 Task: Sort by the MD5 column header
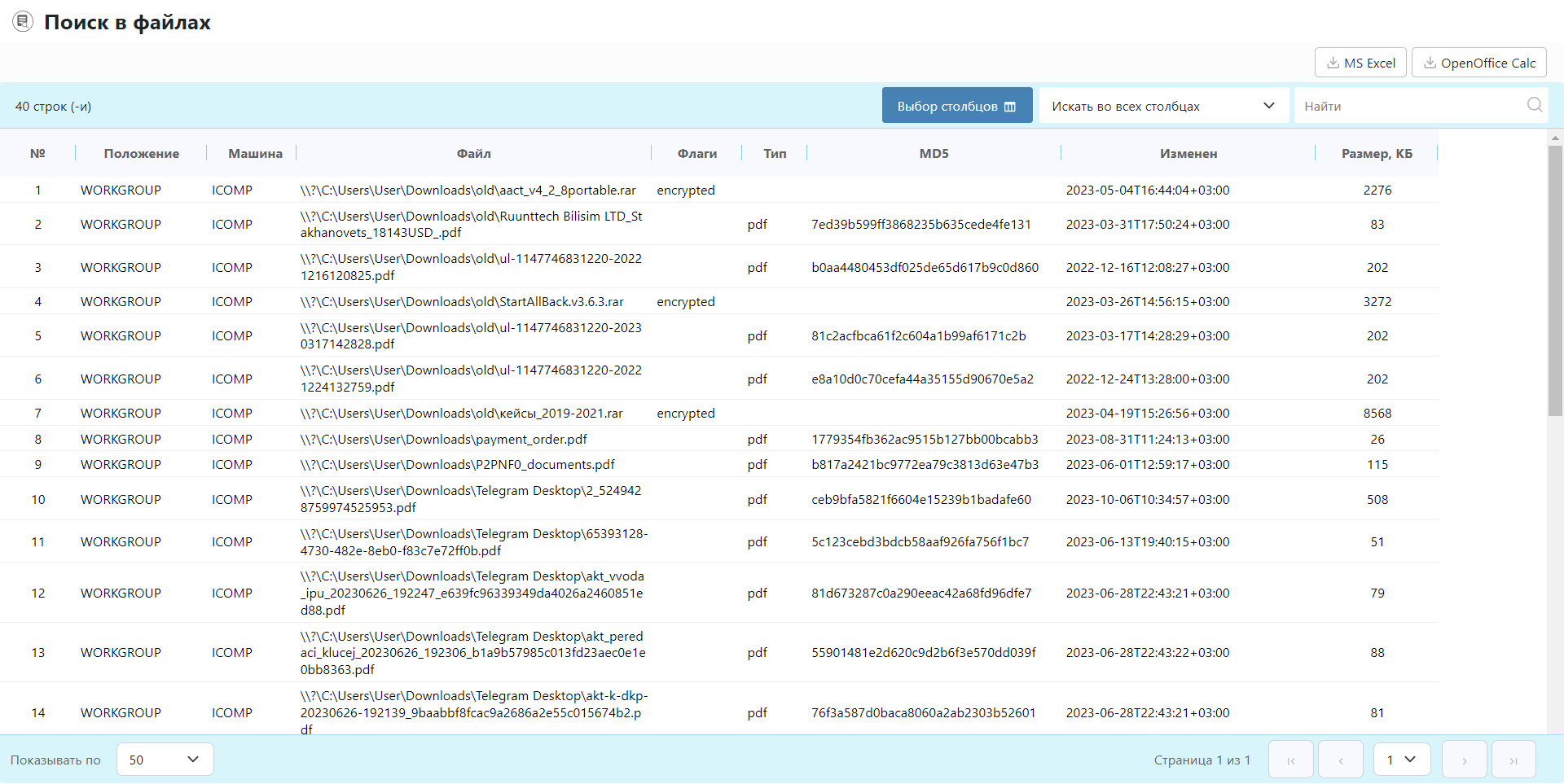coord(934,153)
